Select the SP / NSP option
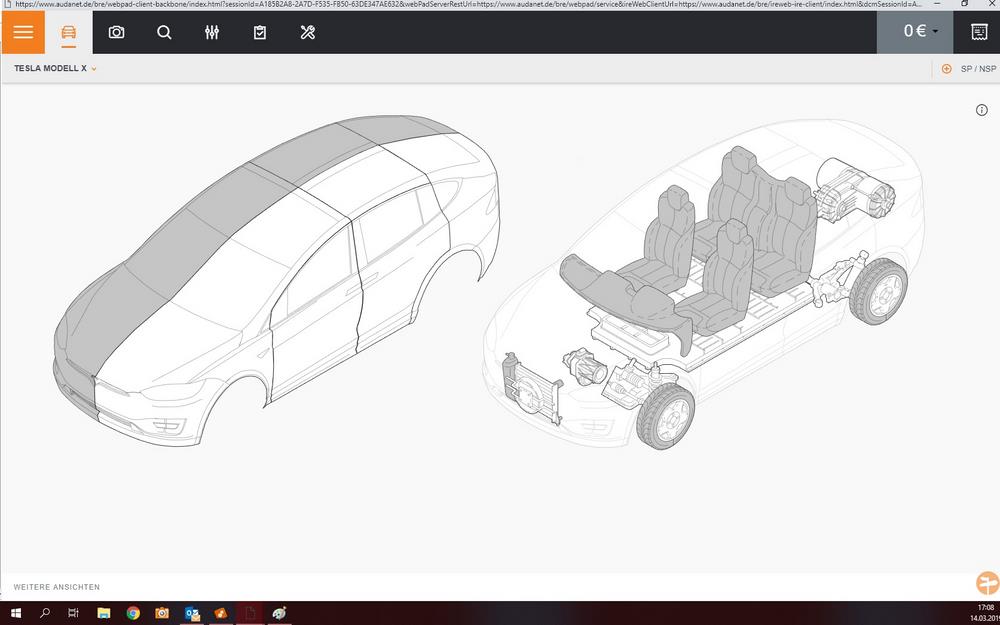The image size is (1000, 625). 978,69
